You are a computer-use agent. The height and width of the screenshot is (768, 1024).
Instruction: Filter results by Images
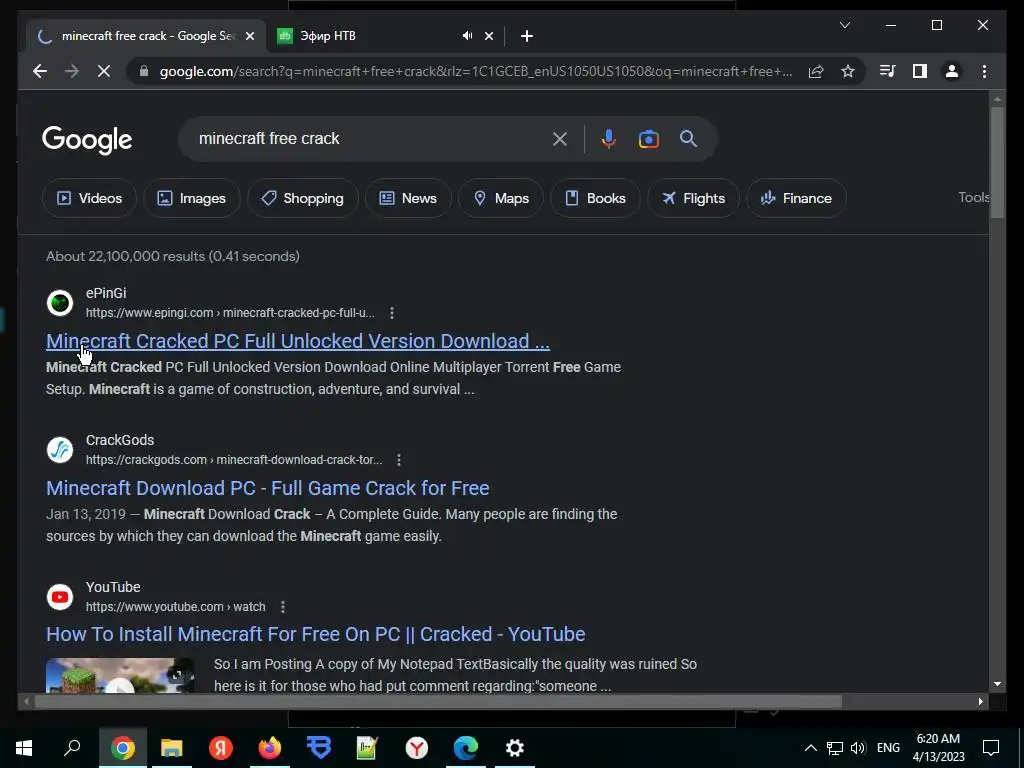192,198
